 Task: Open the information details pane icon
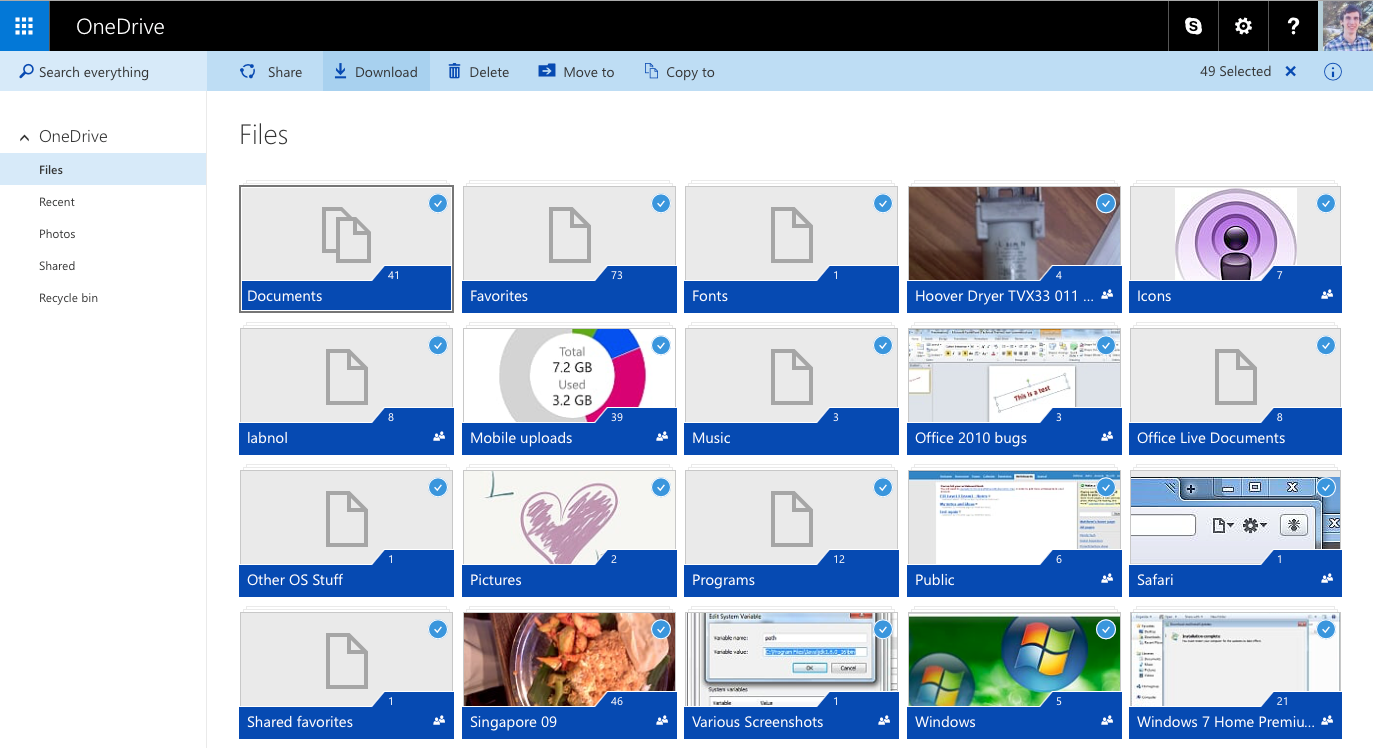(x=1332, y=72)
